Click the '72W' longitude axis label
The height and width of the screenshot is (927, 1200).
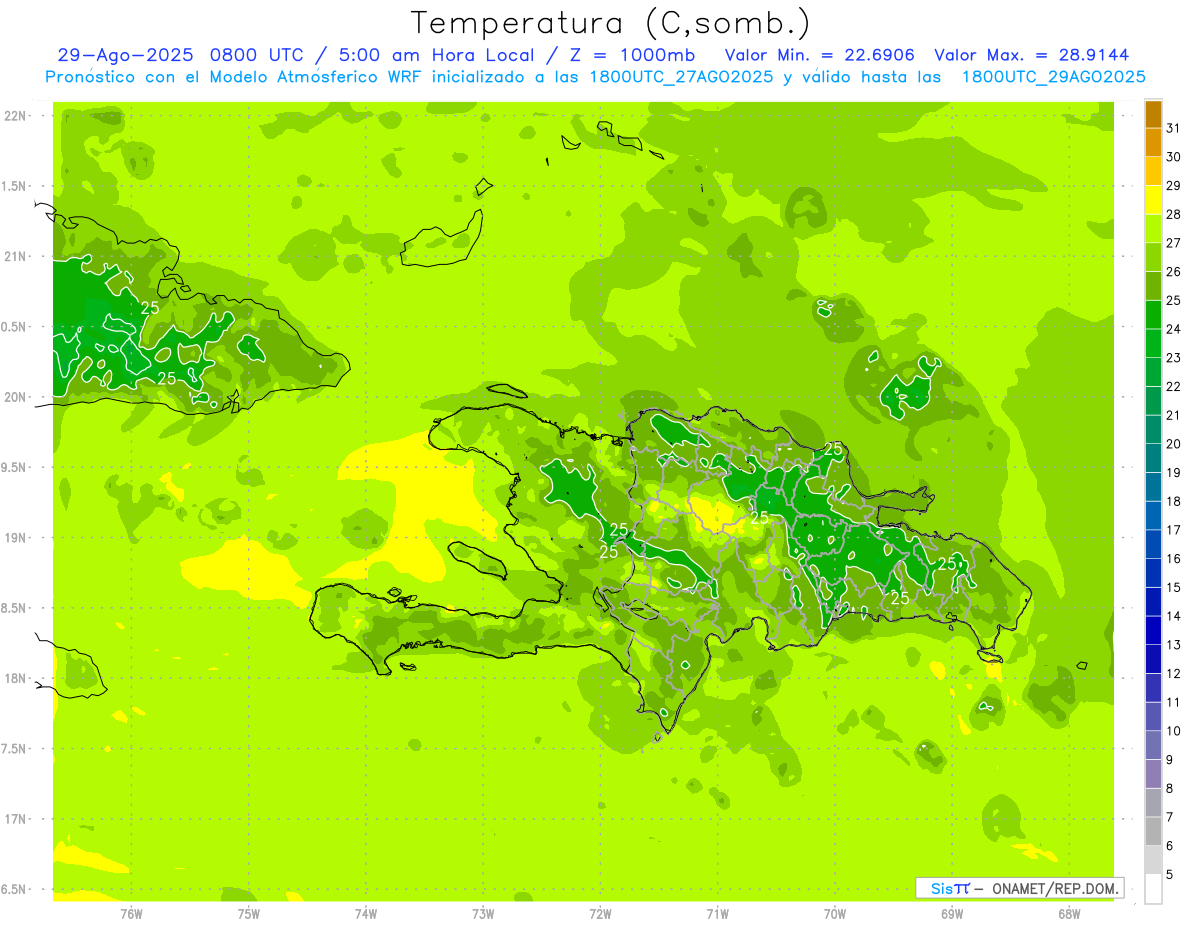[600, 913]
